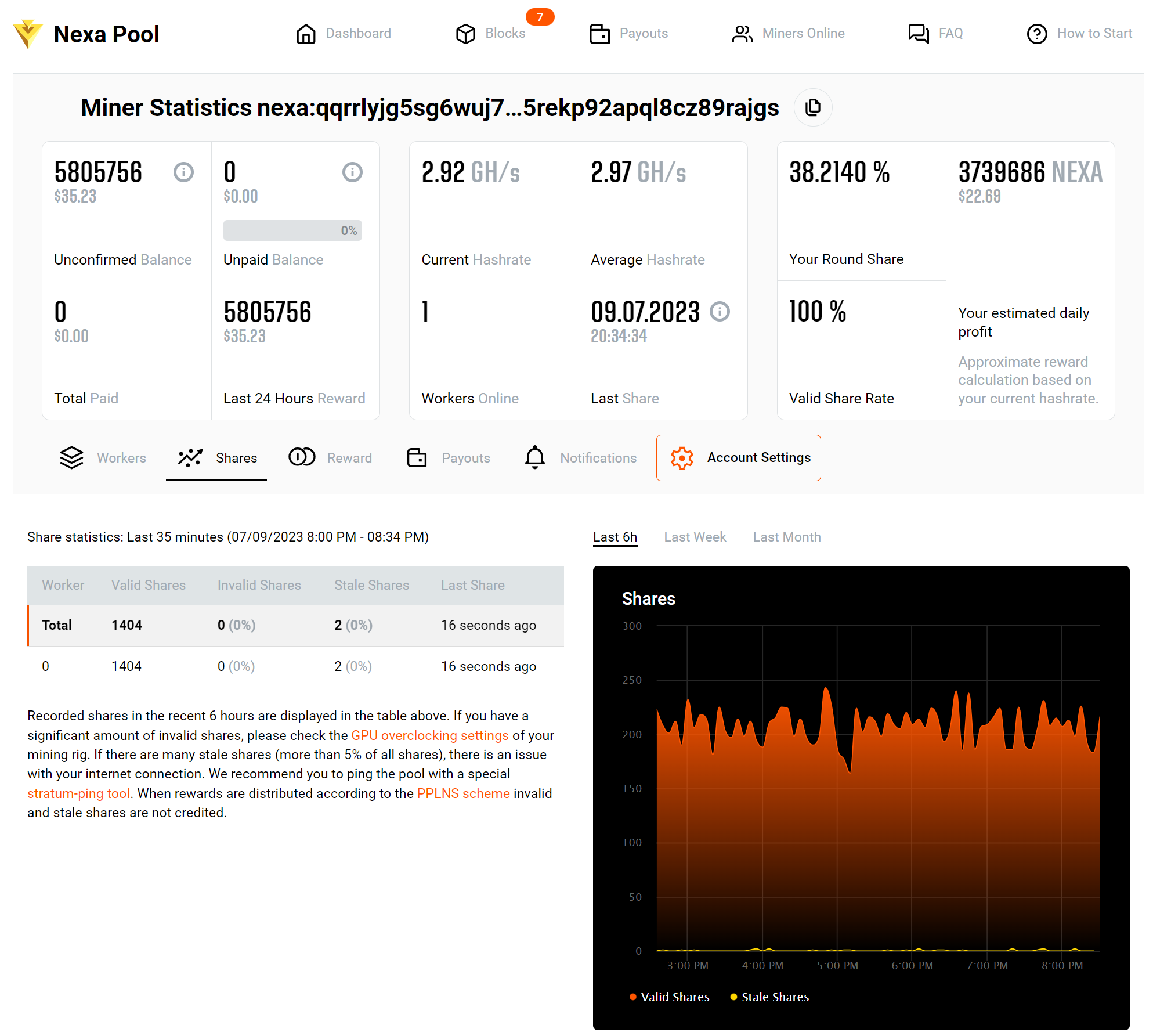The height and width of the screenshot is (1036, 1153).
Task: Toggle the Notifications panel
Action: click(x=581, y=457)
